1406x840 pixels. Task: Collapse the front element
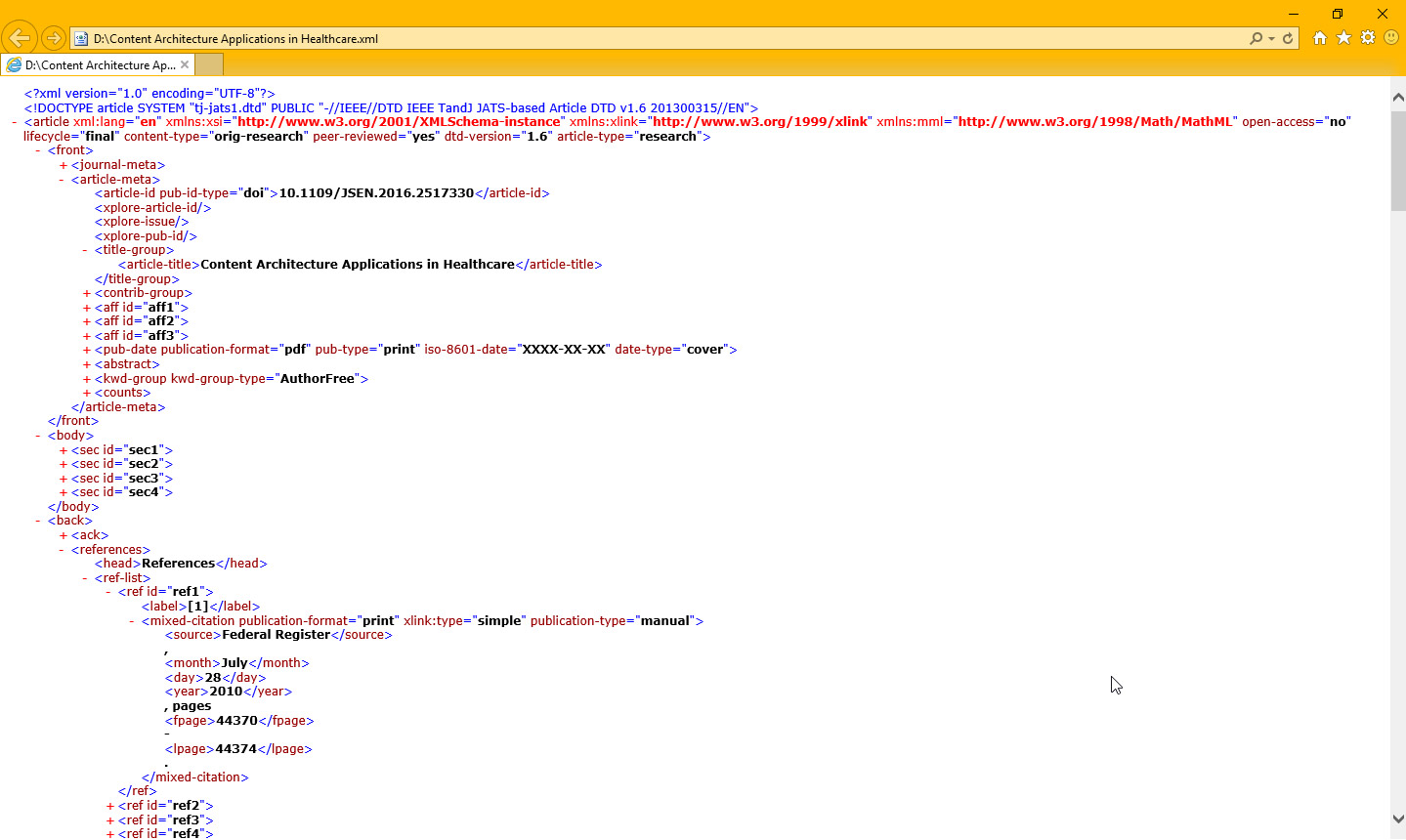pyautogui.click(x=38, y=150)
